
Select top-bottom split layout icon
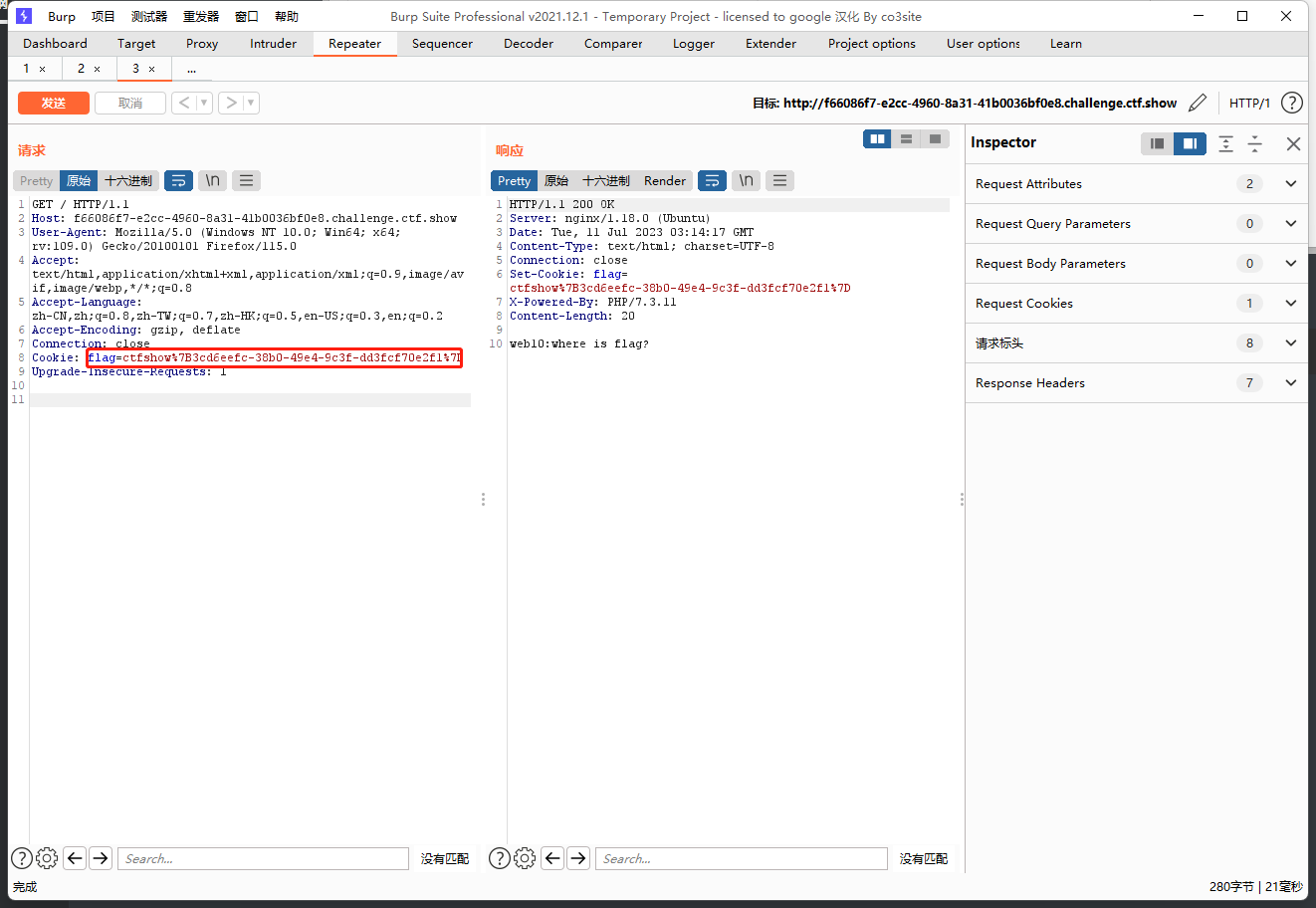point(906,139)
